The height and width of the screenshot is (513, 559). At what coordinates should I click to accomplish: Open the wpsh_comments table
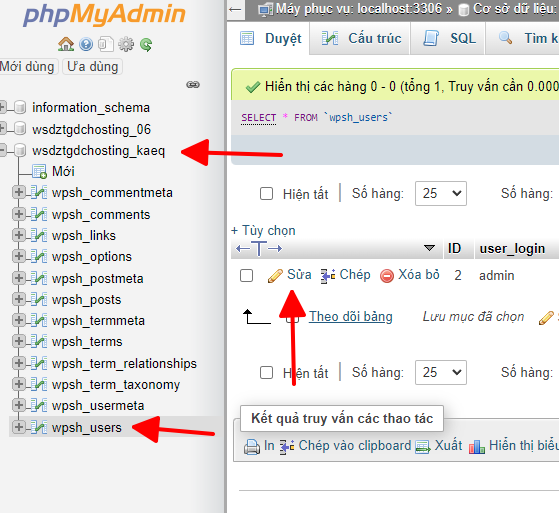pos(101,215)
